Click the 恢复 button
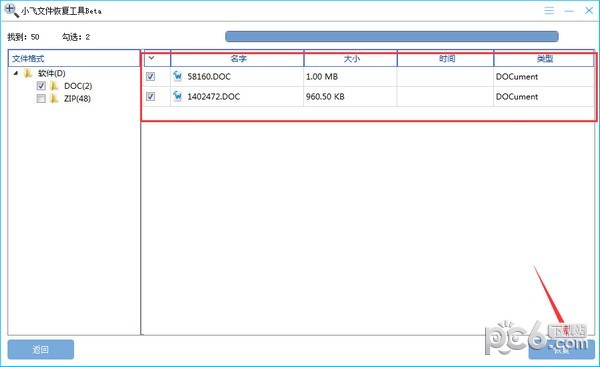The width and height of the screenshot is (600, 367). (x=562, y=349)
